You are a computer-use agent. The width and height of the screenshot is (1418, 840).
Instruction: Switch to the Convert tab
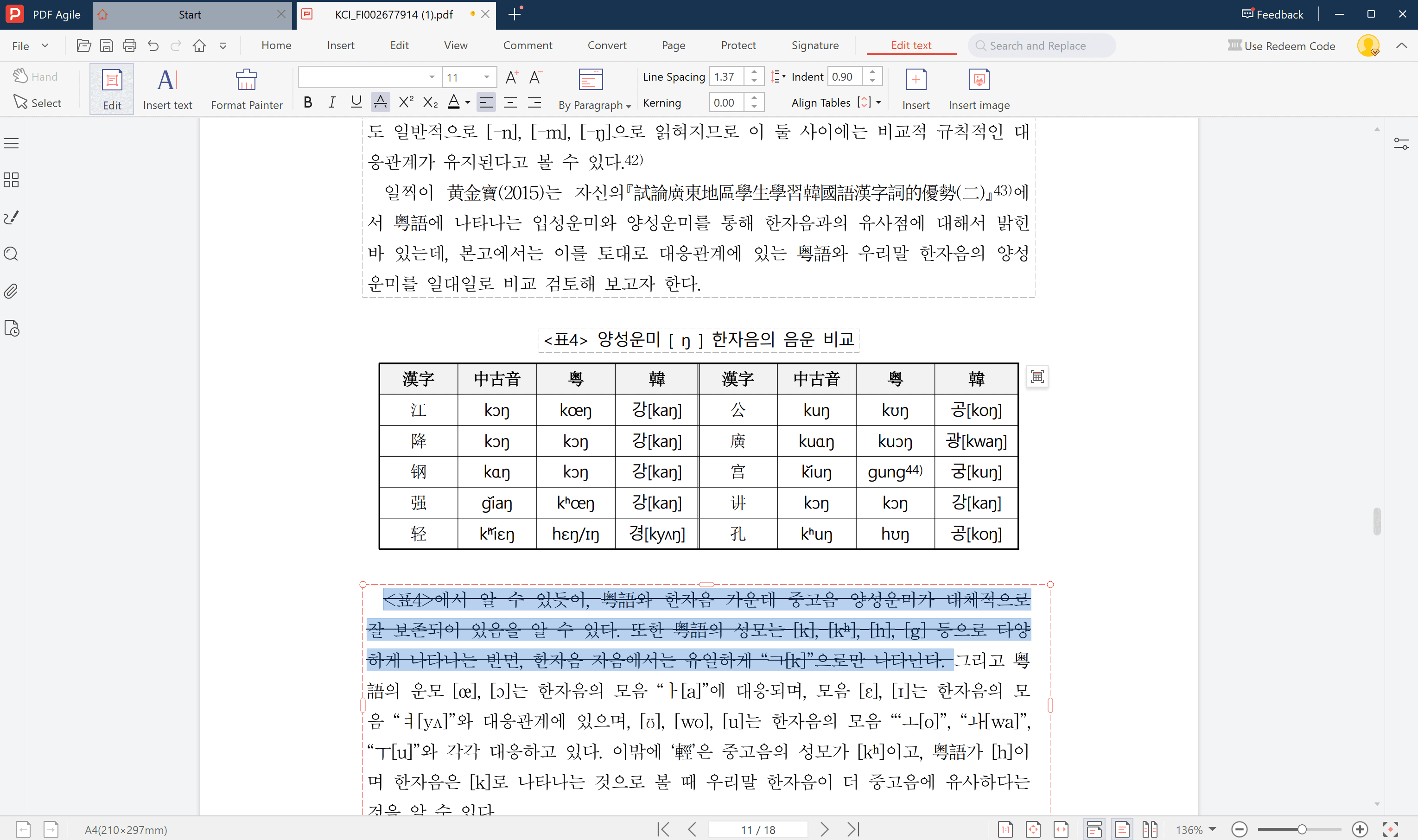tap(607, 45)
